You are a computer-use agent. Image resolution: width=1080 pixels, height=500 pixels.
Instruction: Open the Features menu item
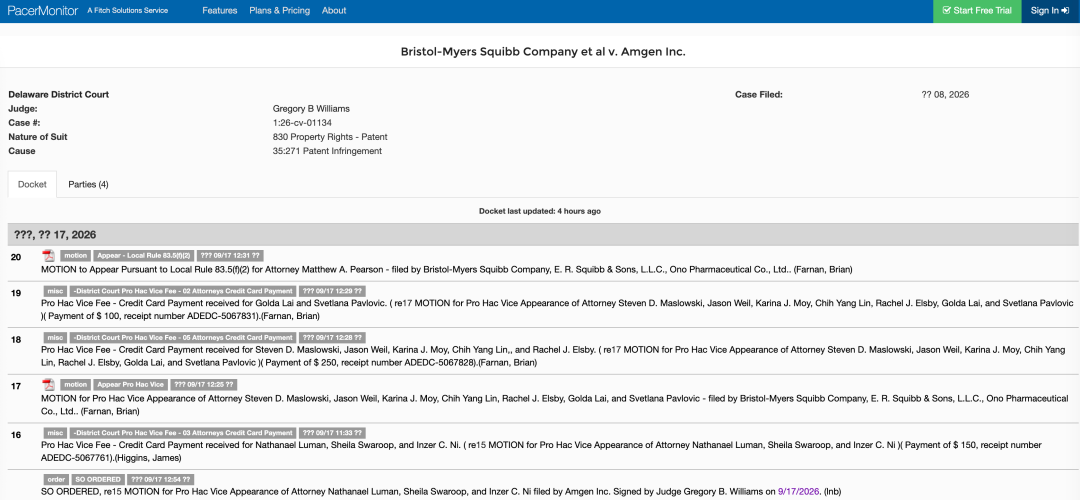pyautogui.click(x=220, y=10)
